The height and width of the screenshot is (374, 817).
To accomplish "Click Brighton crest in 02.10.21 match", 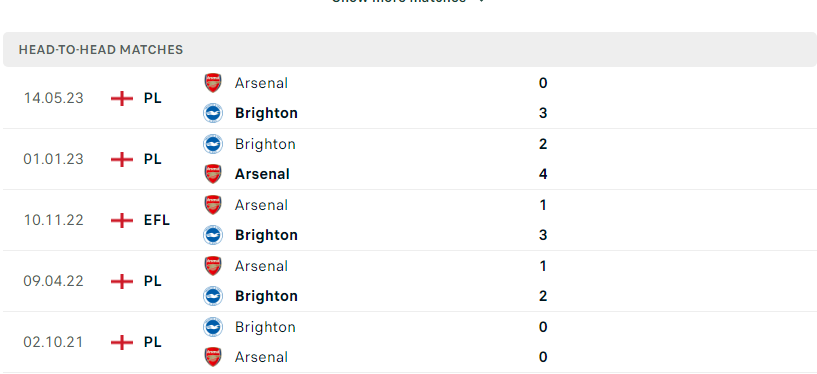I will click(213, 327).
